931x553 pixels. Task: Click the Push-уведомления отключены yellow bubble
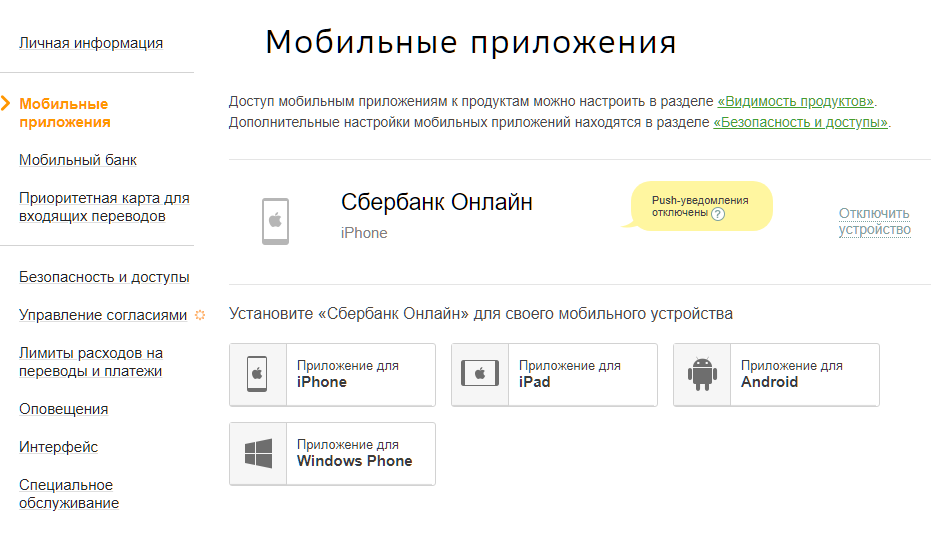[x=700, y=206]
